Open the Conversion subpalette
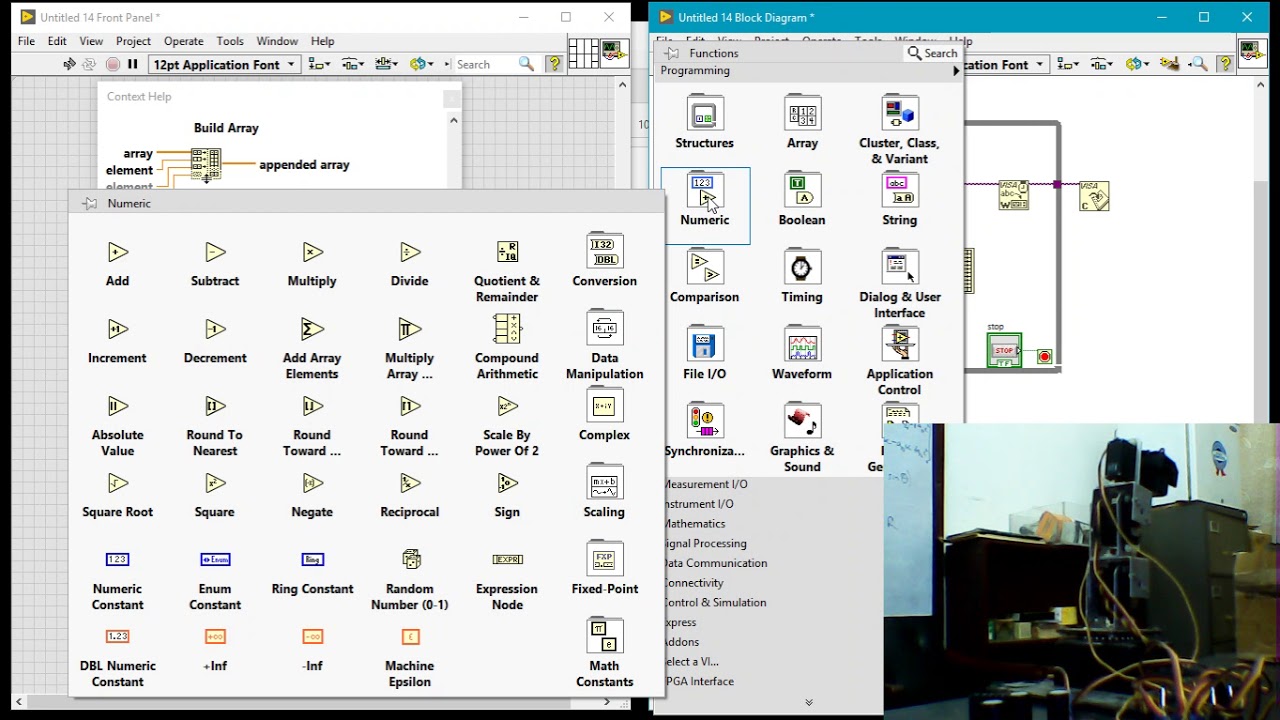1280x720 pixels. [x=604, y=250]
